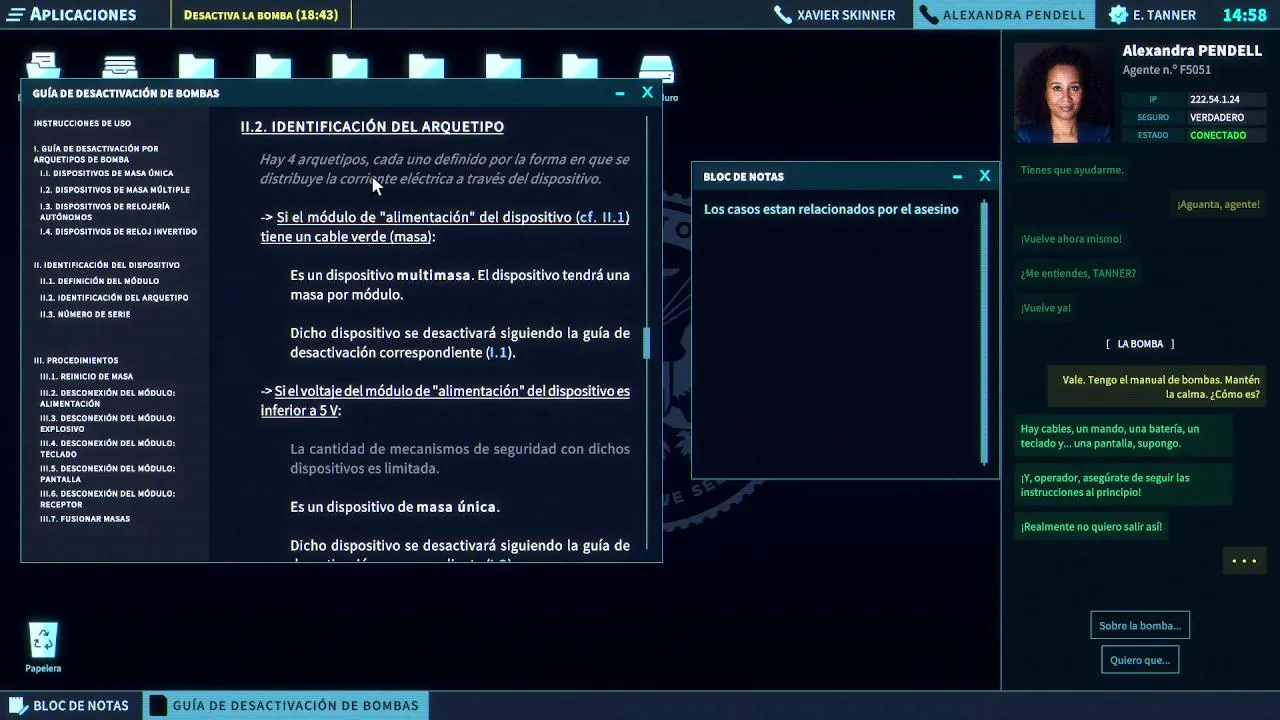Click the message ¡Realmente no quiero salir así!
This screenshot has width=1280, height=720.
point(1091,527)
